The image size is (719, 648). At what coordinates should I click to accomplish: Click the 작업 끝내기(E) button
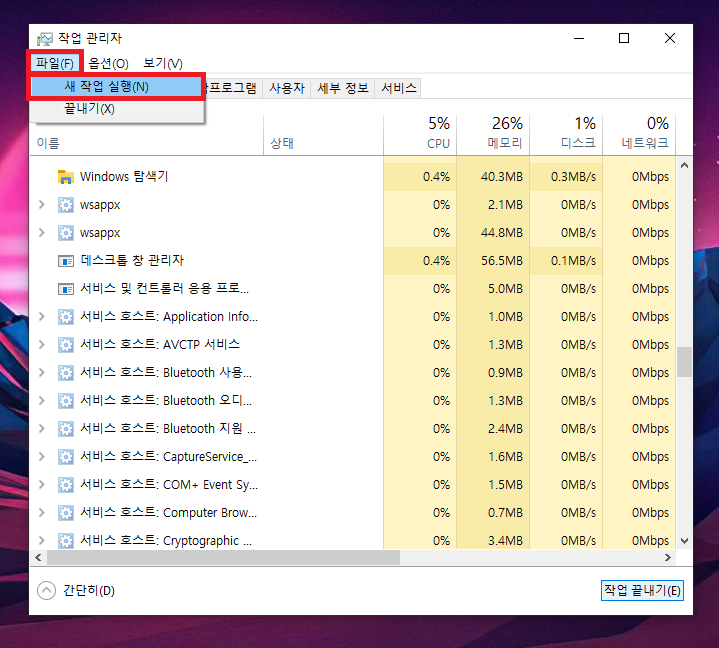pyautogui.click(x=642, y=590)
